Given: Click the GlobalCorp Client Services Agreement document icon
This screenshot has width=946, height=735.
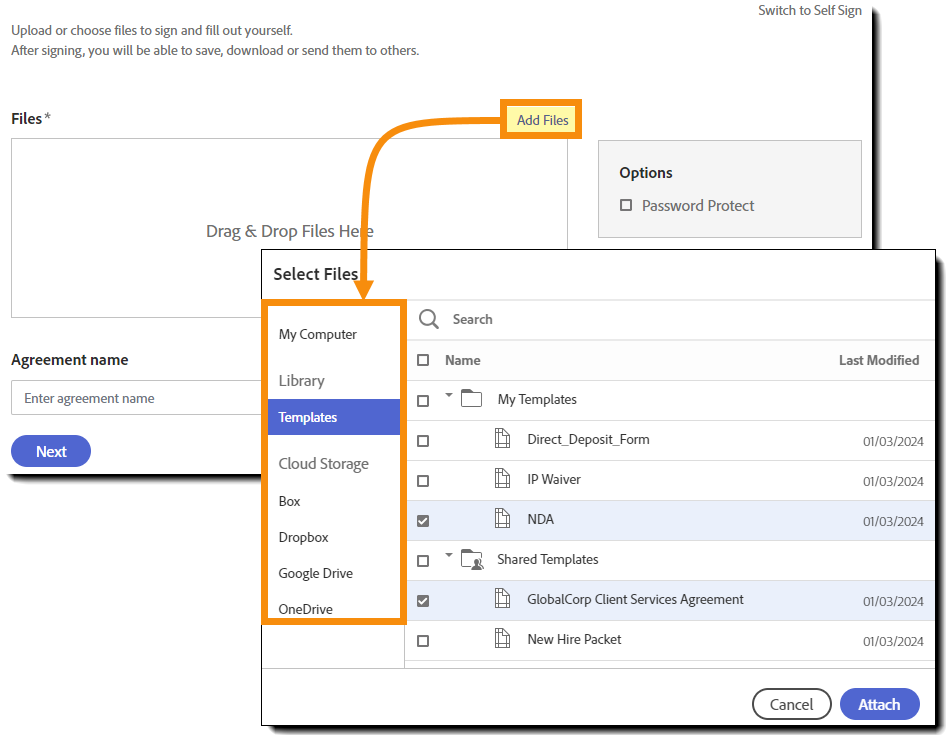Looking at the screenshot, I should tap(501, 598).
